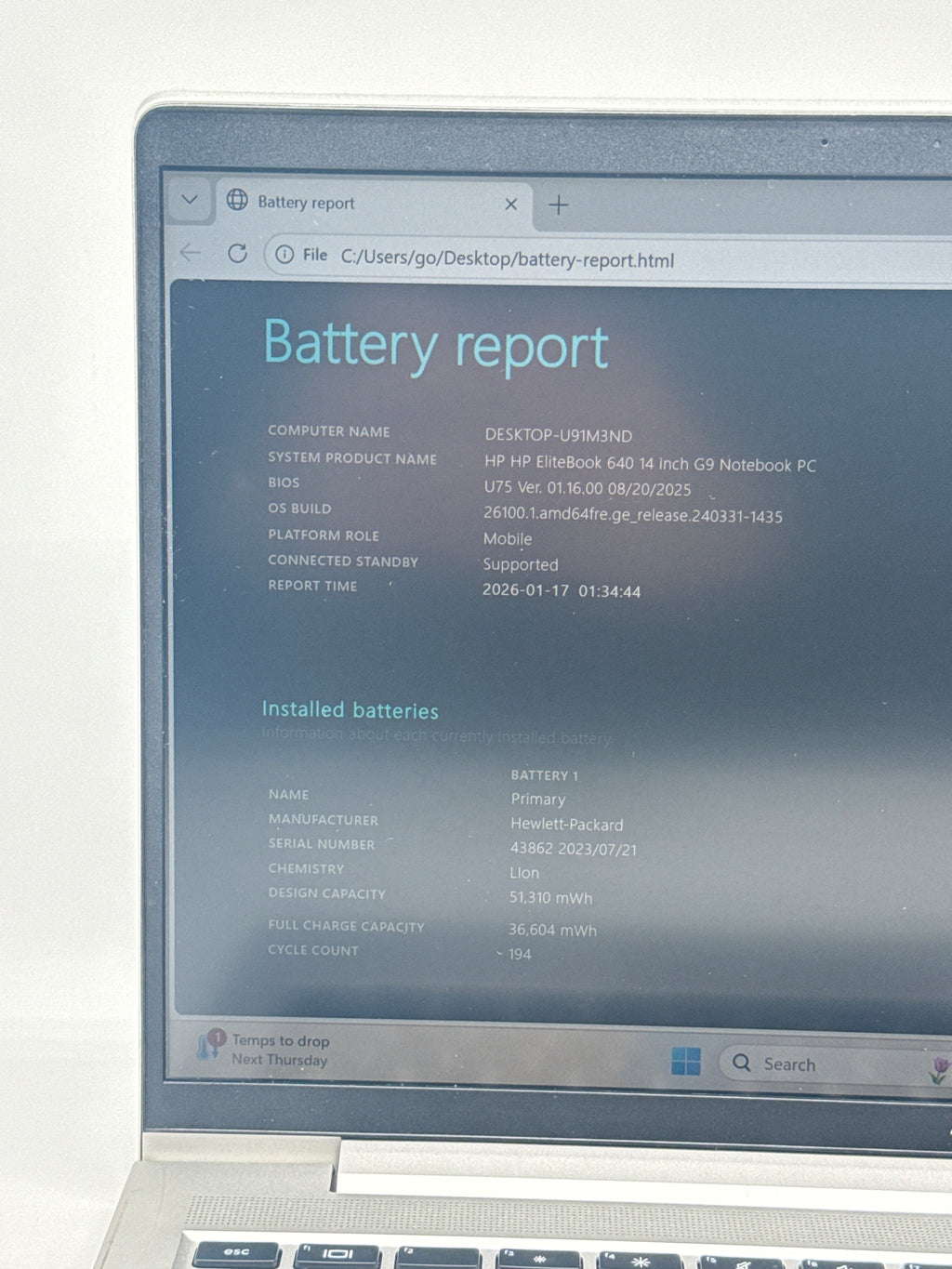Click the FULL CHARGE CAPACITY label
The width and height of the screenshot is (952, 1269).
pyautogui.click(x=346, y=926)
